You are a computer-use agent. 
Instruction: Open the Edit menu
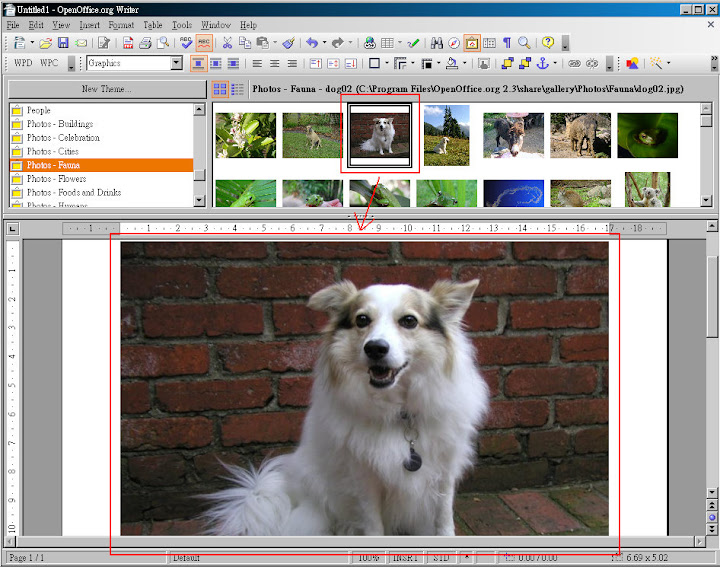(x=36, y=25)
